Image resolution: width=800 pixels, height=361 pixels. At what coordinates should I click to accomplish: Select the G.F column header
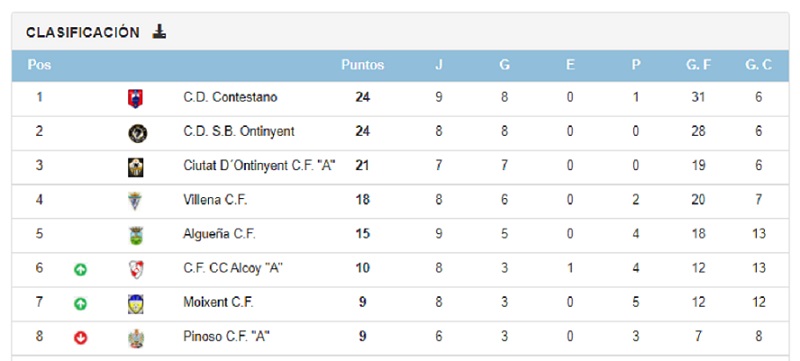pyautogui.click(x=698, y=65)
